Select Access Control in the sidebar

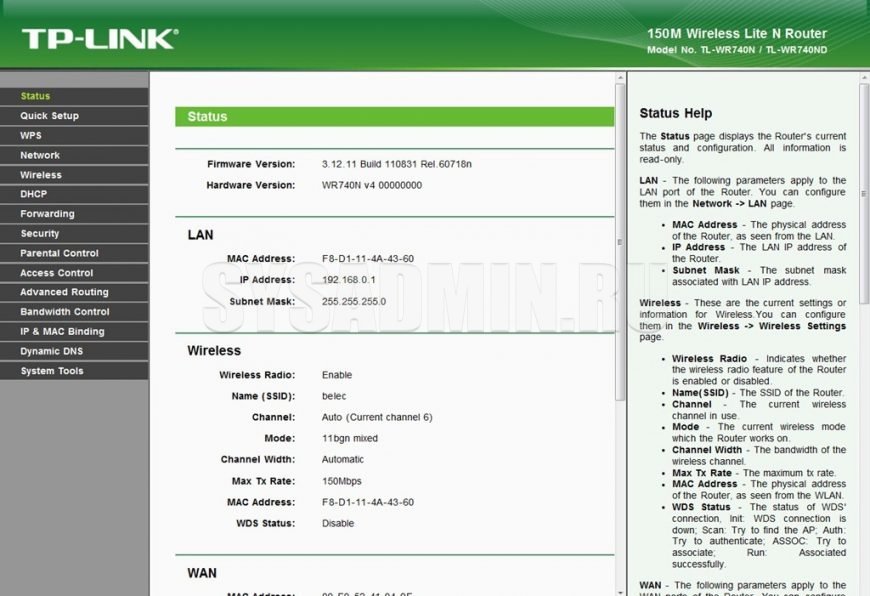[56, 273]
